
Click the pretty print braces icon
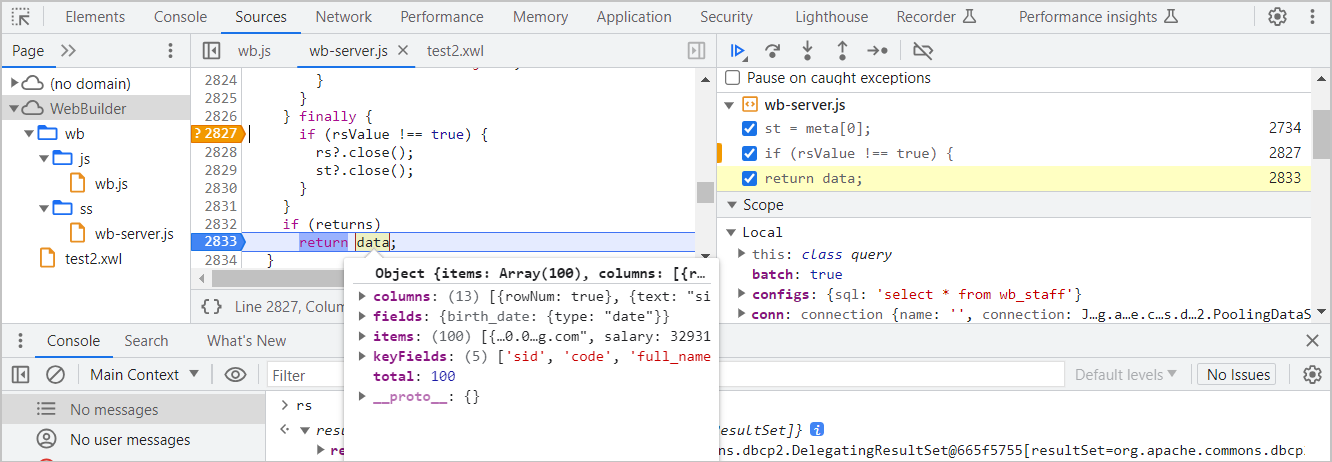211,307
